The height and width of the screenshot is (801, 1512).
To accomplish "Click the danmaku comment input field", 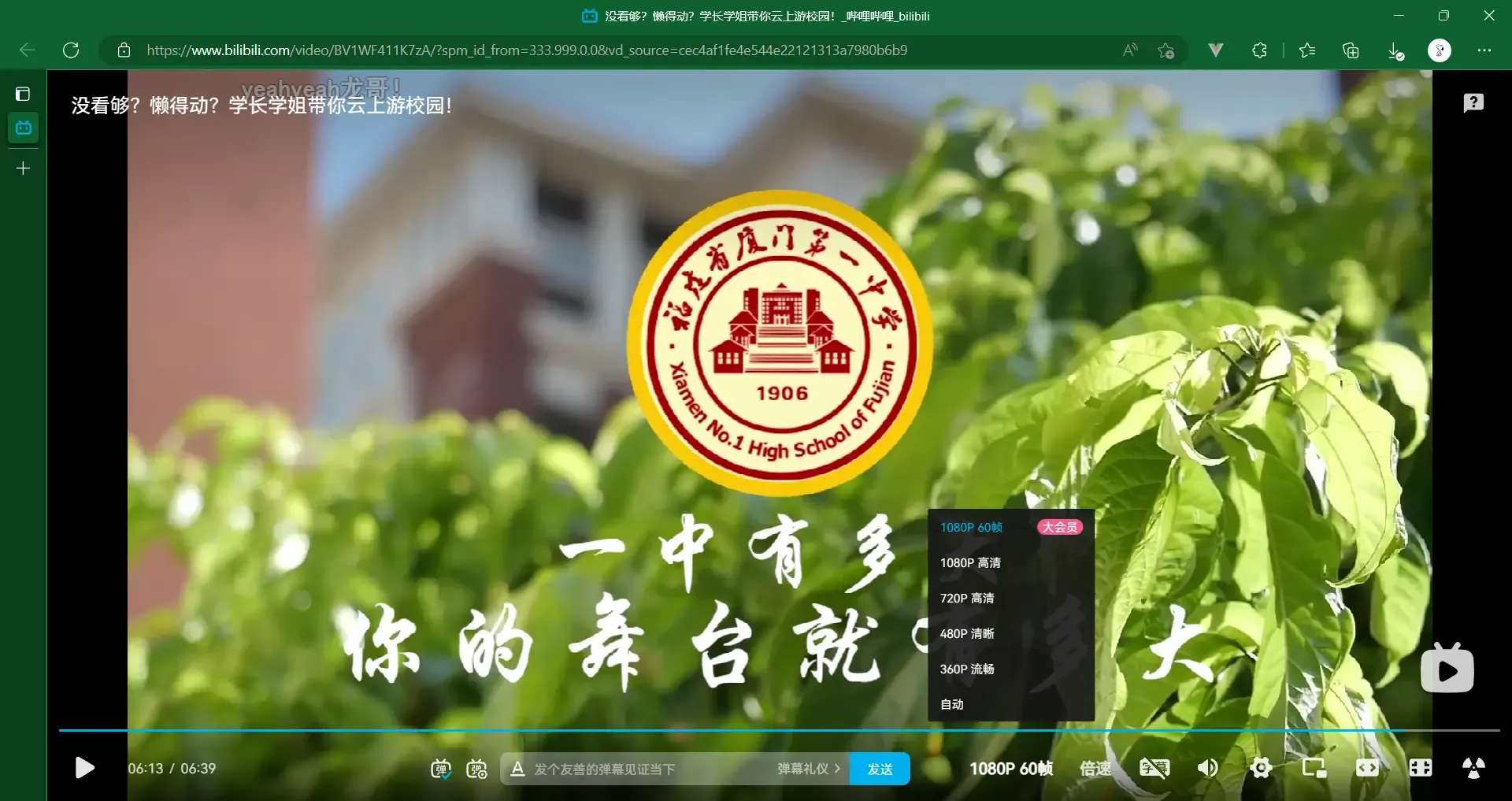I will 650,769.
